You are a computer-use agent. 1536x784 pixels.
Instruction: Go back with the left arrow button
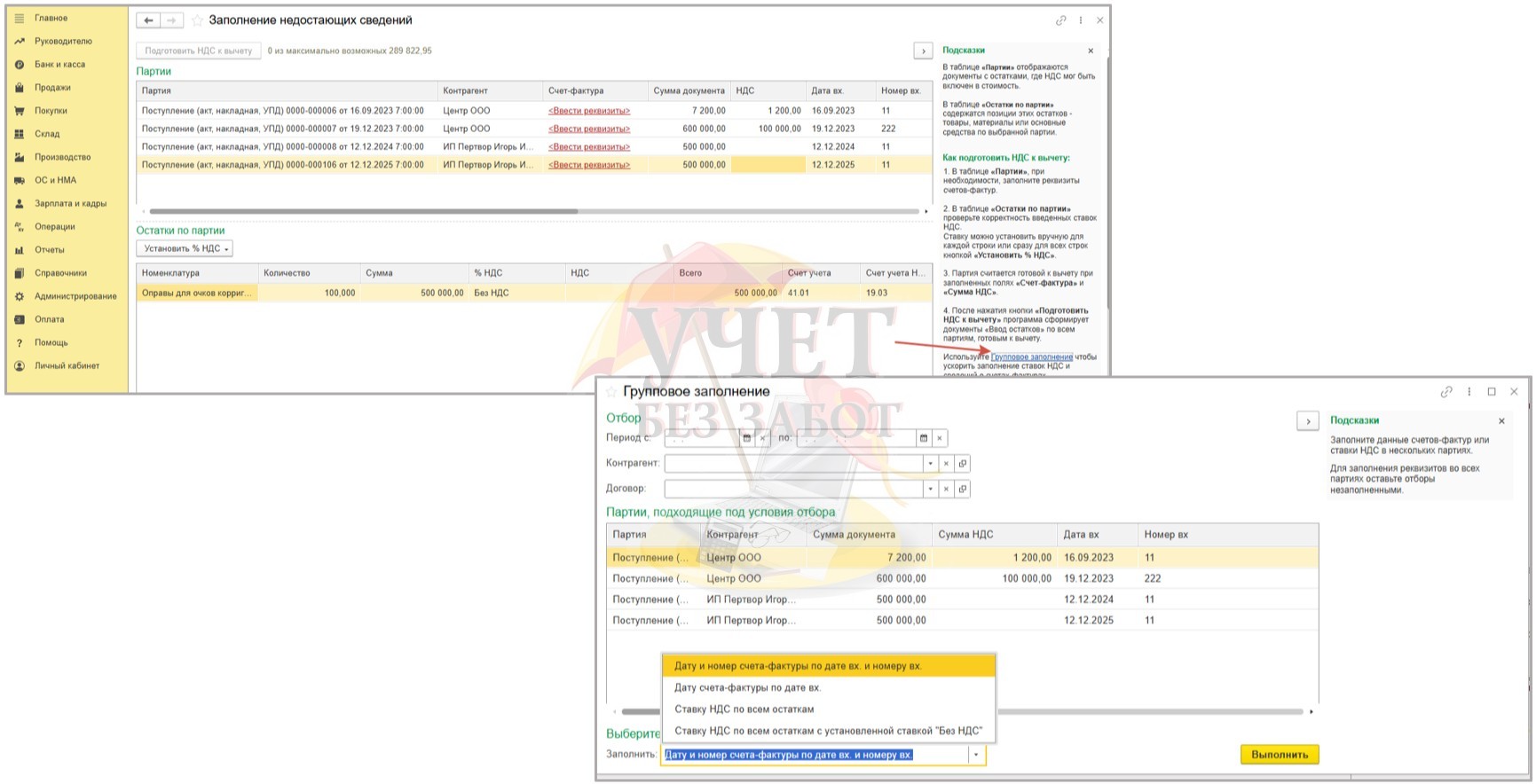(148, 20)
